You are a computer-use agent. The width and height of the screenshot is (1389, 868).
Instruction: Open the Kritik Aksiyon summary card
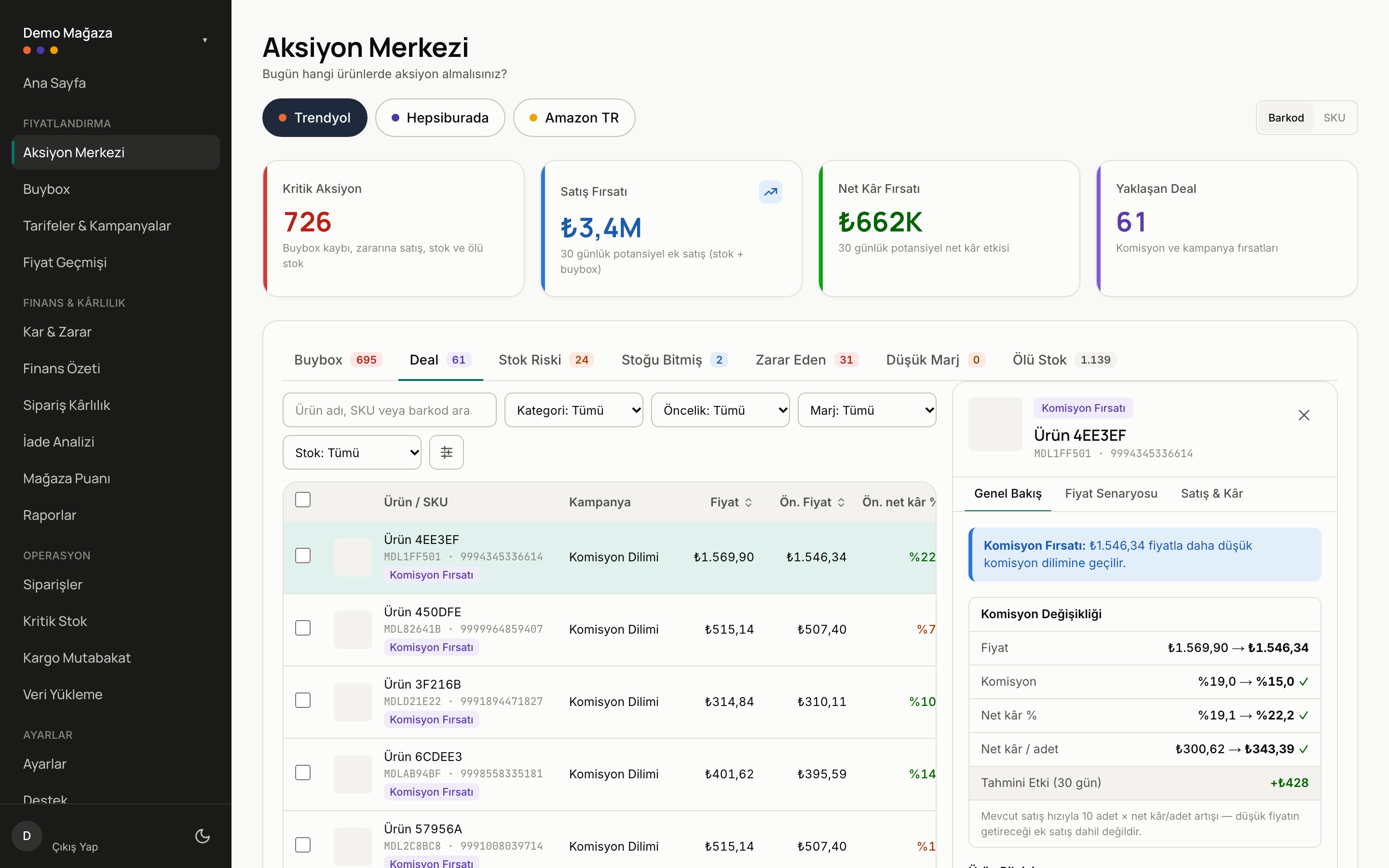pyautogui.click(x=393, y=229)
